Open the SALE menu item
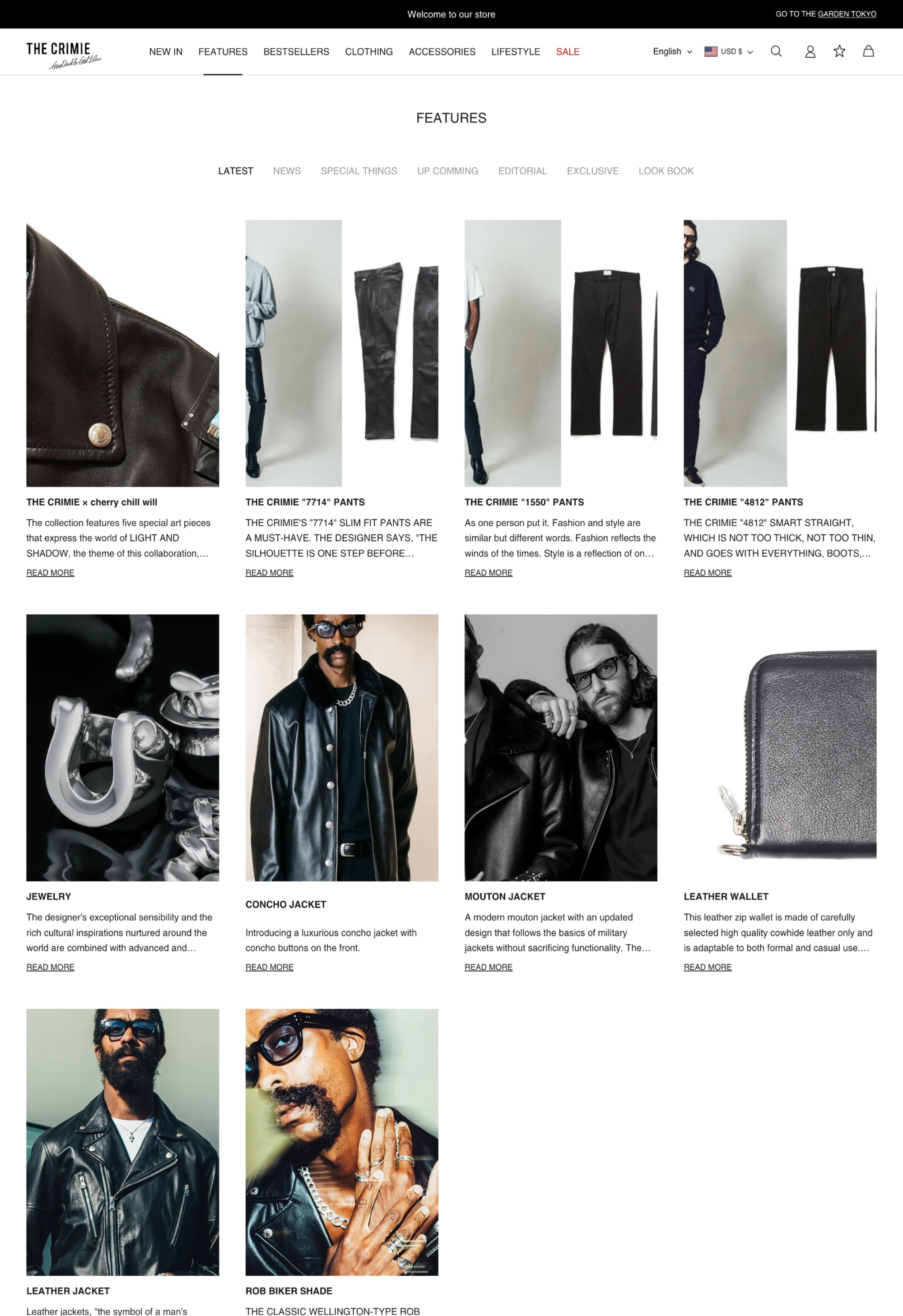 567,51
